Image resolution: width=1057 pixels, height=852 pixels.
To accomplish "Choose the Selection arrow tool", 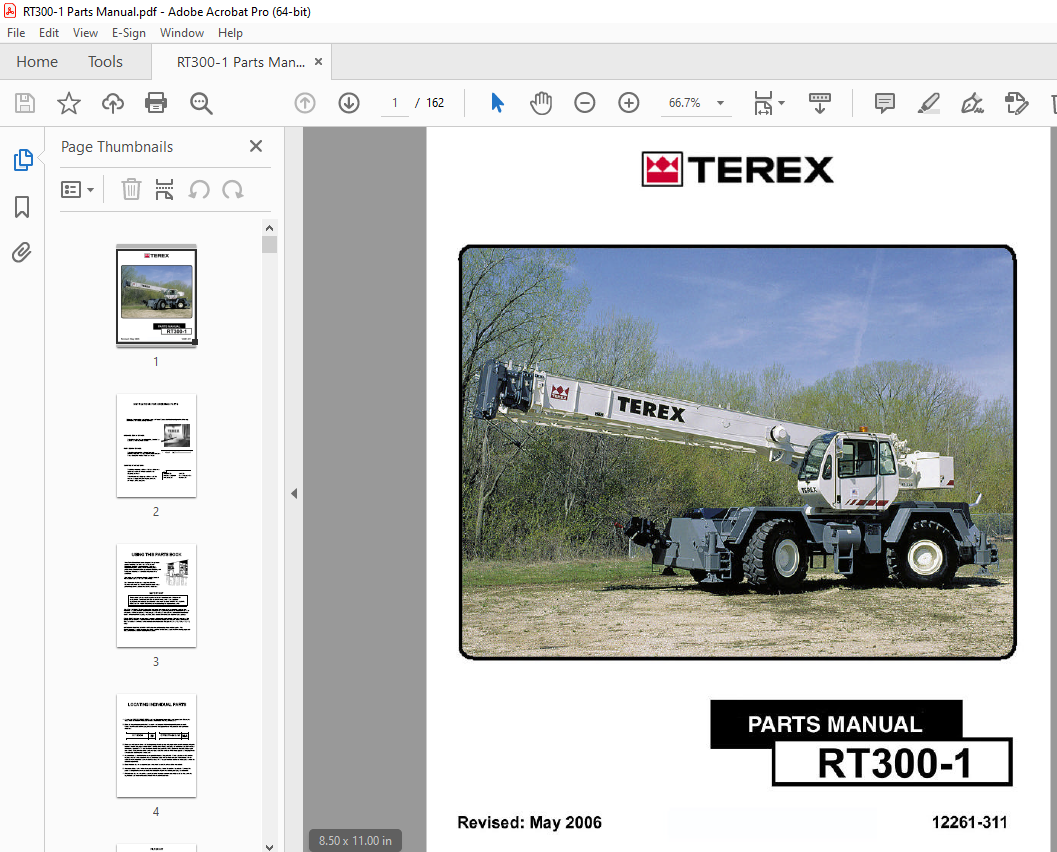I will tap(497, 103).
